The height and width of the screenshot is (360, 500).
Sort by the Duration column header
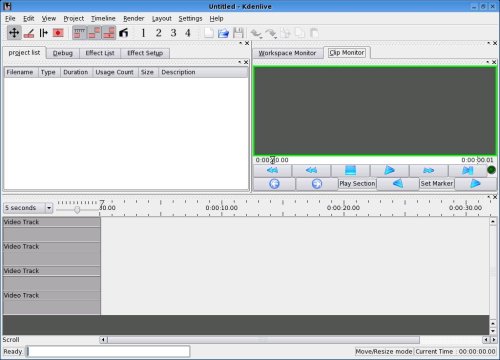tap(76, 72)
